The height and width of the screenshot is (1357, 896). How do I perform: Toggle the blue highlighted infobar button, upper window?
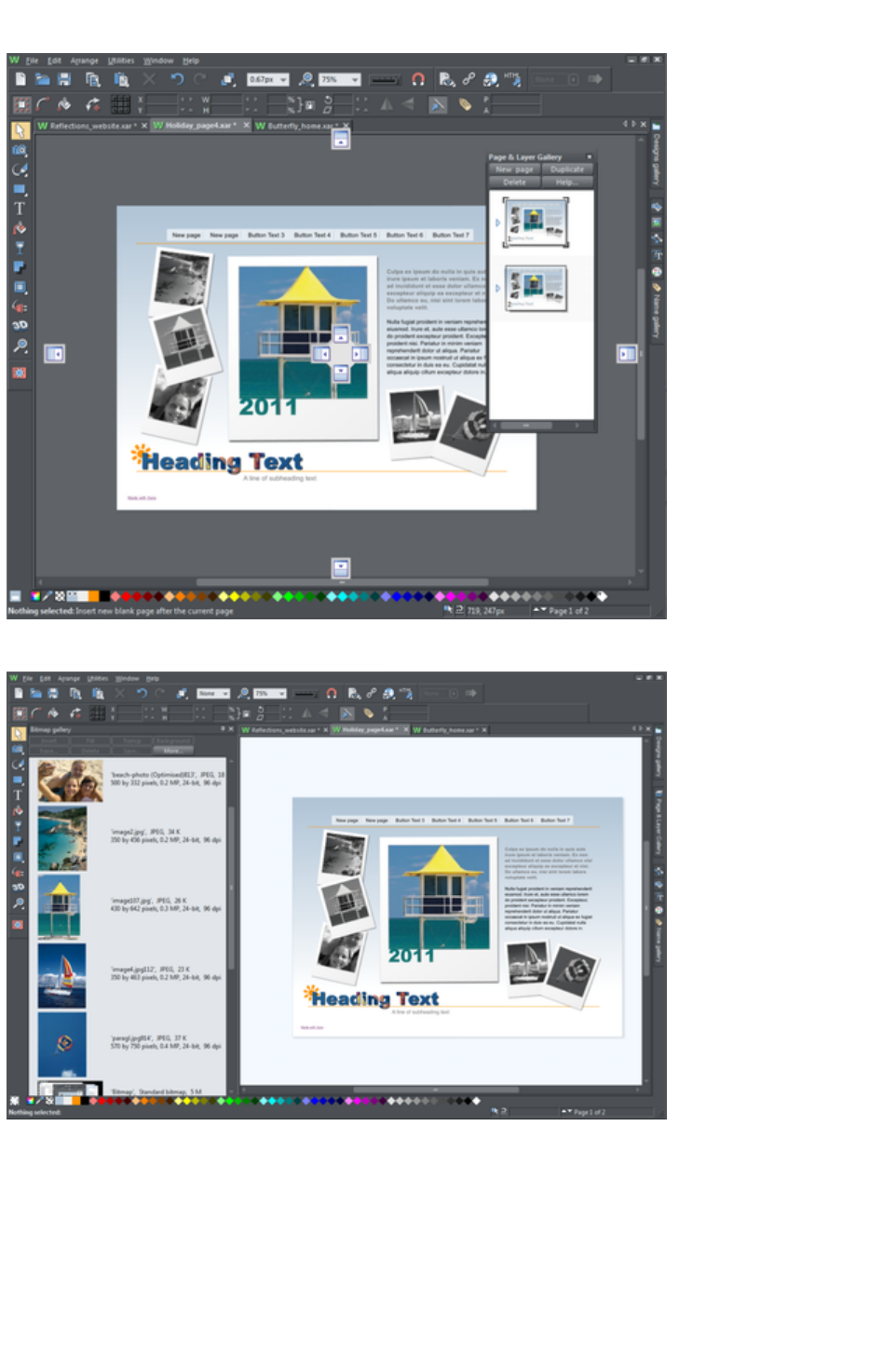(x=438, y=104)
